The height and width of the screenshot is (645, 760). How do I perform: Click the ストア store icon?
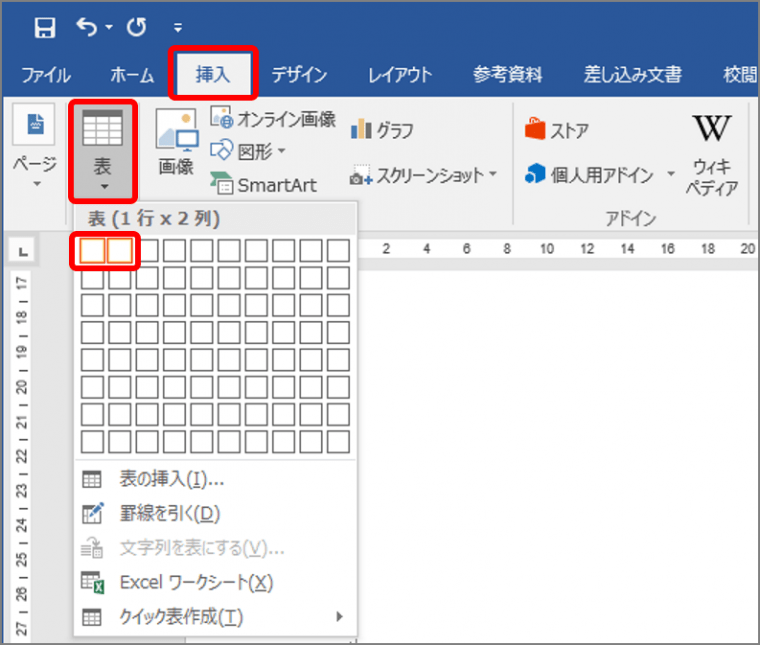(x=535, y=129)
